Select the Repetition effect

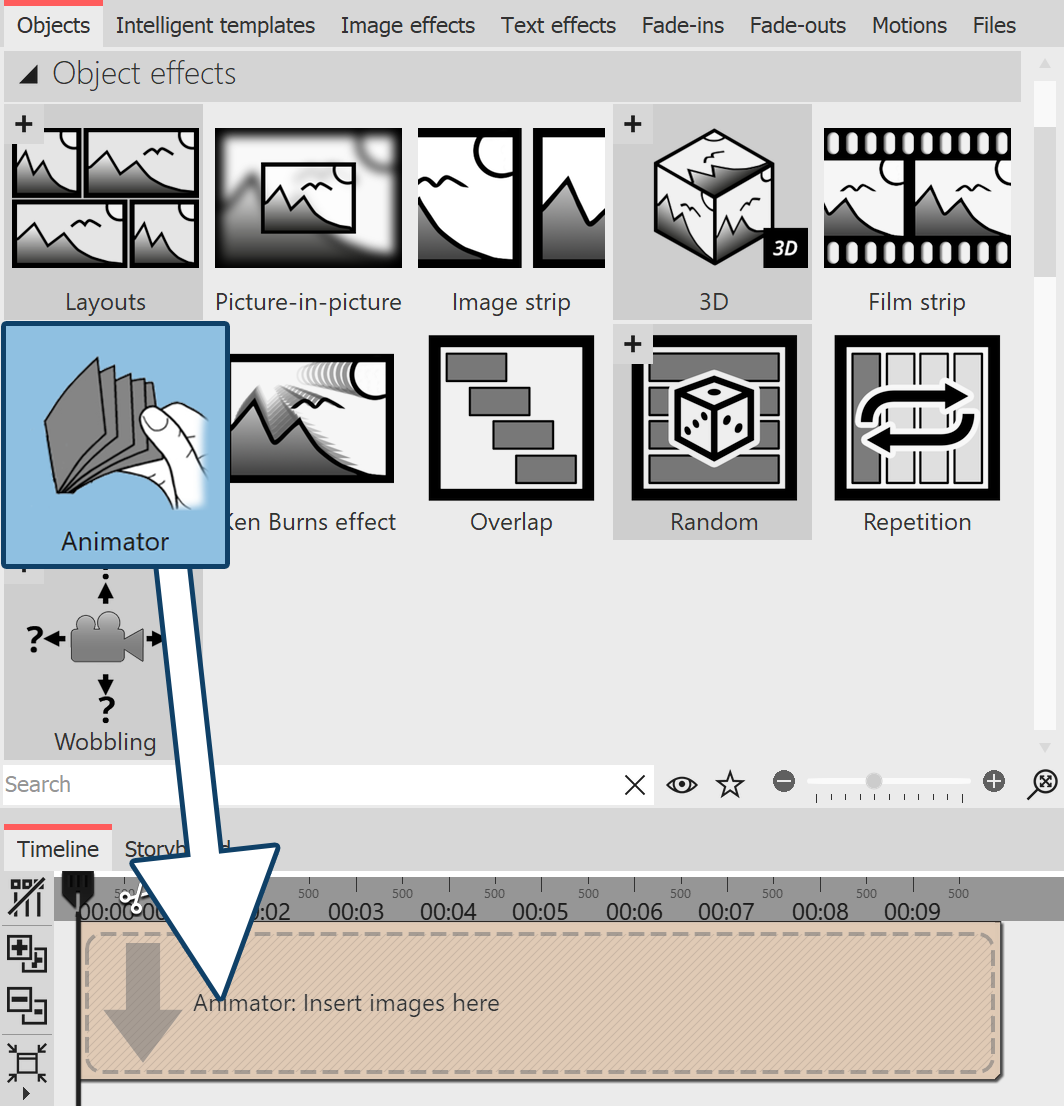[916, 417]
